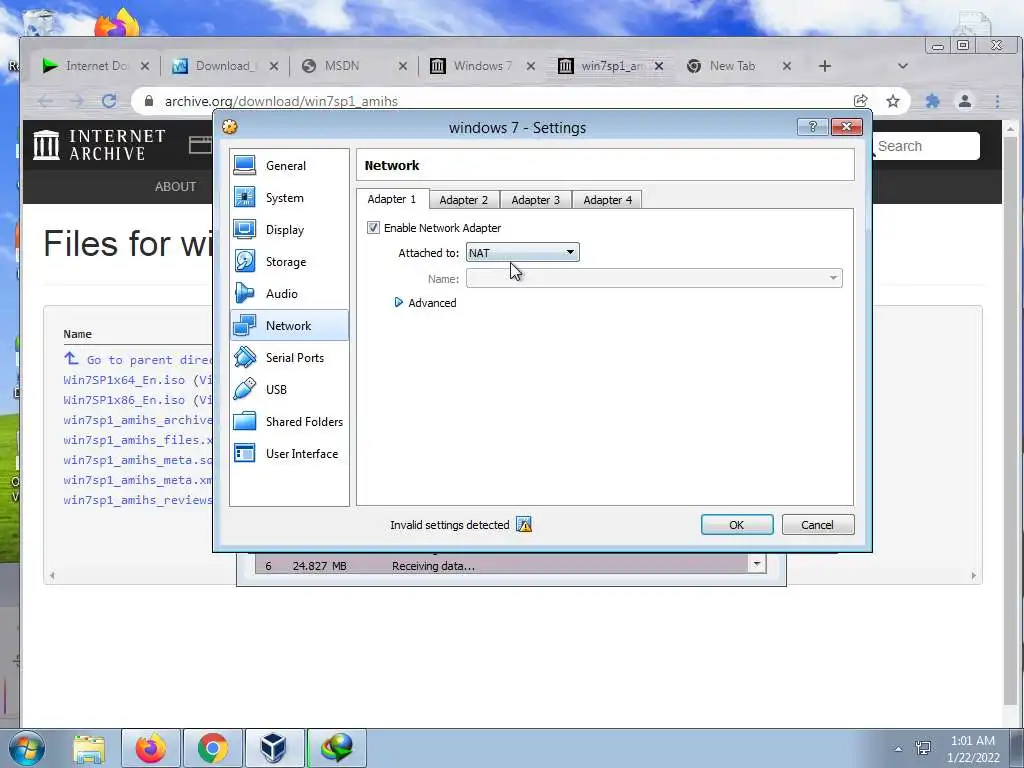Open the Storage settings category
1024x768 pixels.
[289, 262]
